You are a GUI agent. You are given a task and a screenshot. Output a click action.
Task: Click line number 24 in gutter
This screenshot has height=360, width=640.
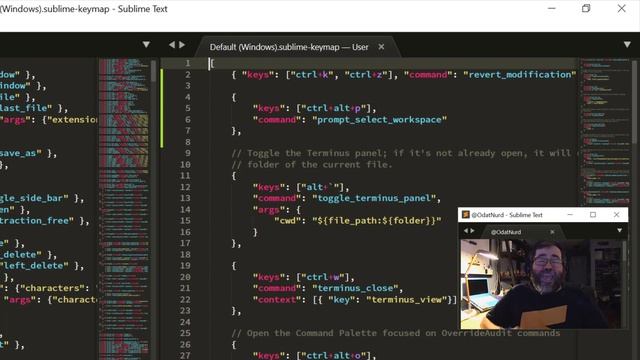[185, 322]
